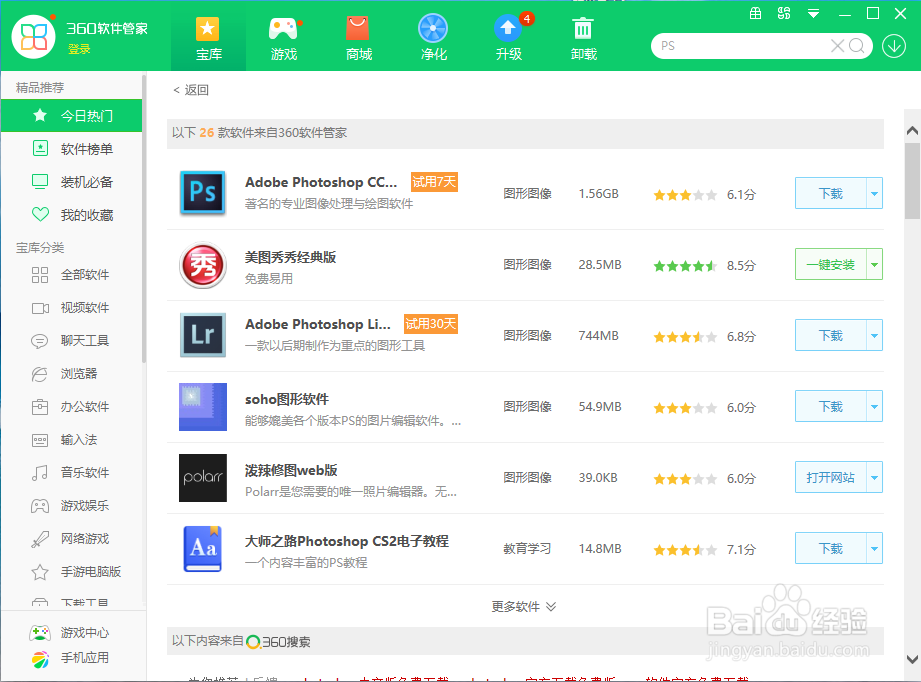Click main list scrollbar down arrow

[912, 659]
